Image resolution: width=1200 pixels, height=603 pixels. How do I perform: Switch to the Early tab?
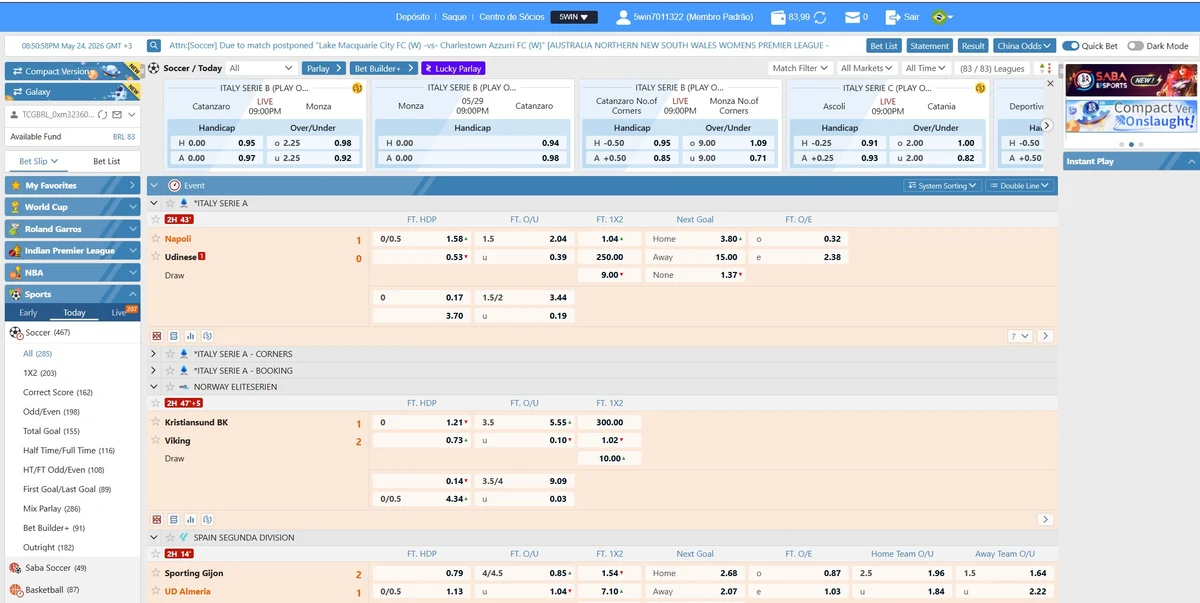pyautogui.click(x=28, y=313)
